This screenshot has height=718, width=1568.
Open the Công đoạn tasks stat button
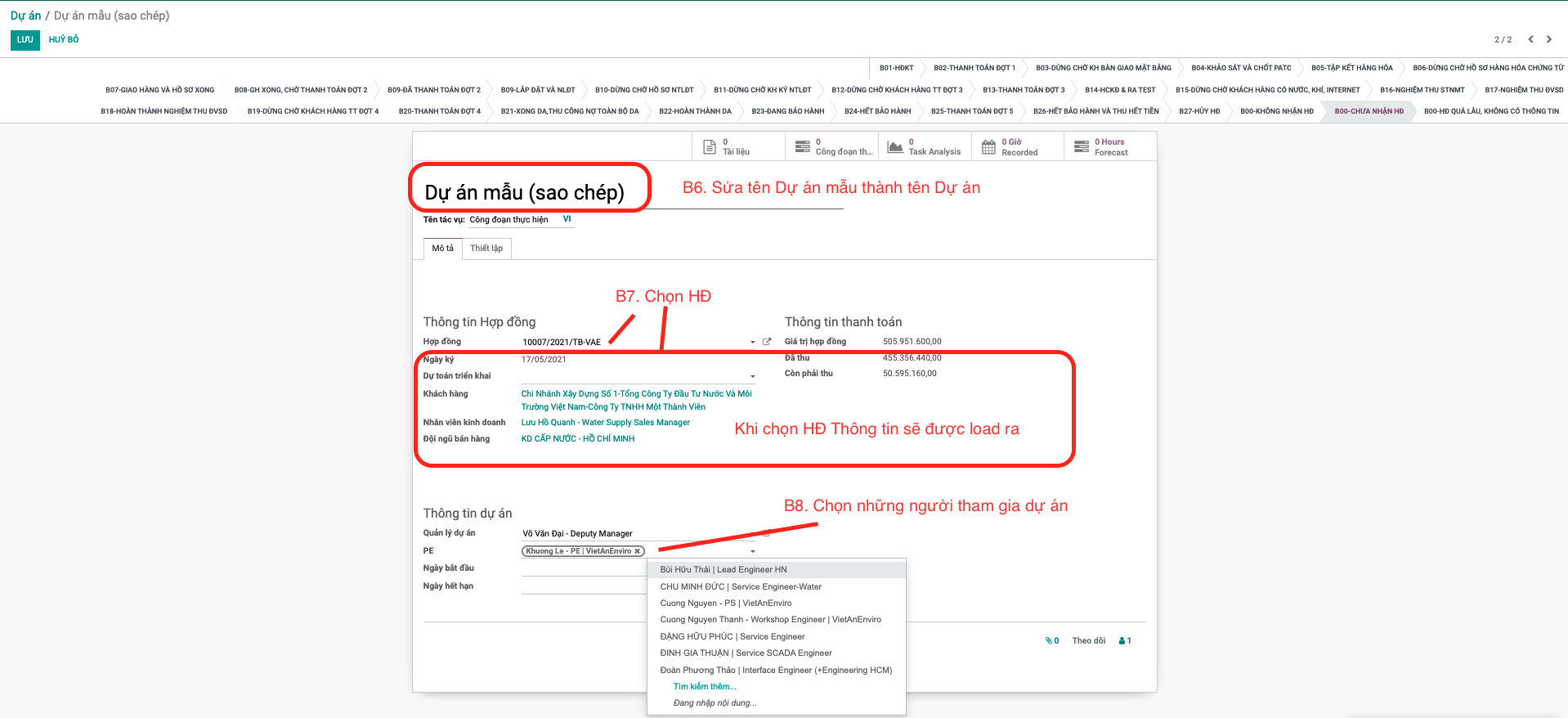pyautogui.click(x=831, y=146)
